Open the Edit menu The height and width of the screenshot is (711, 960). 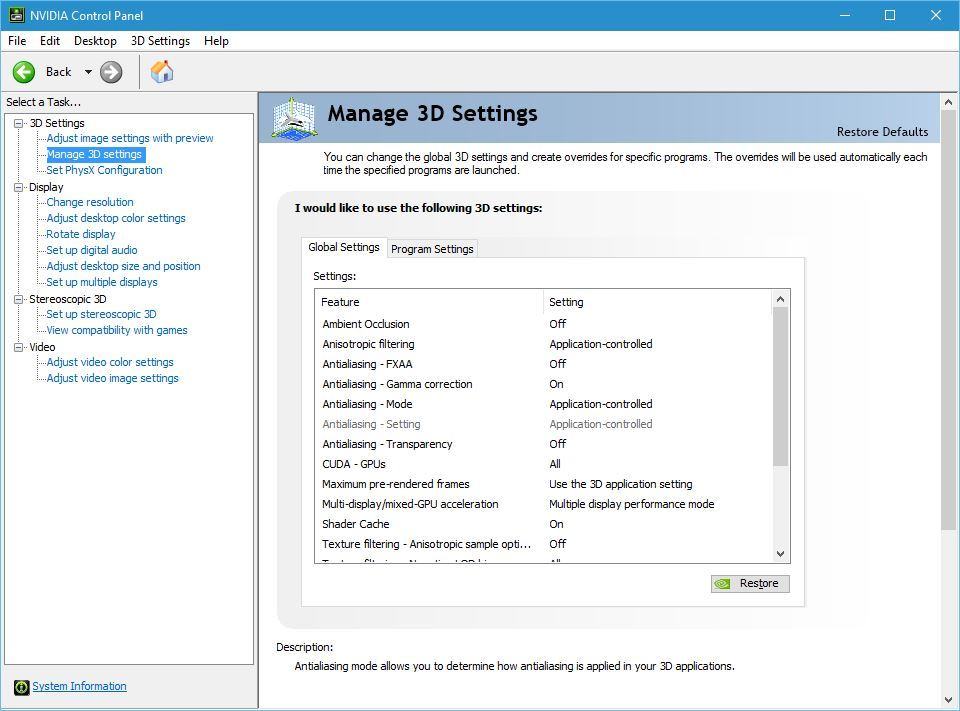(50, 41)
